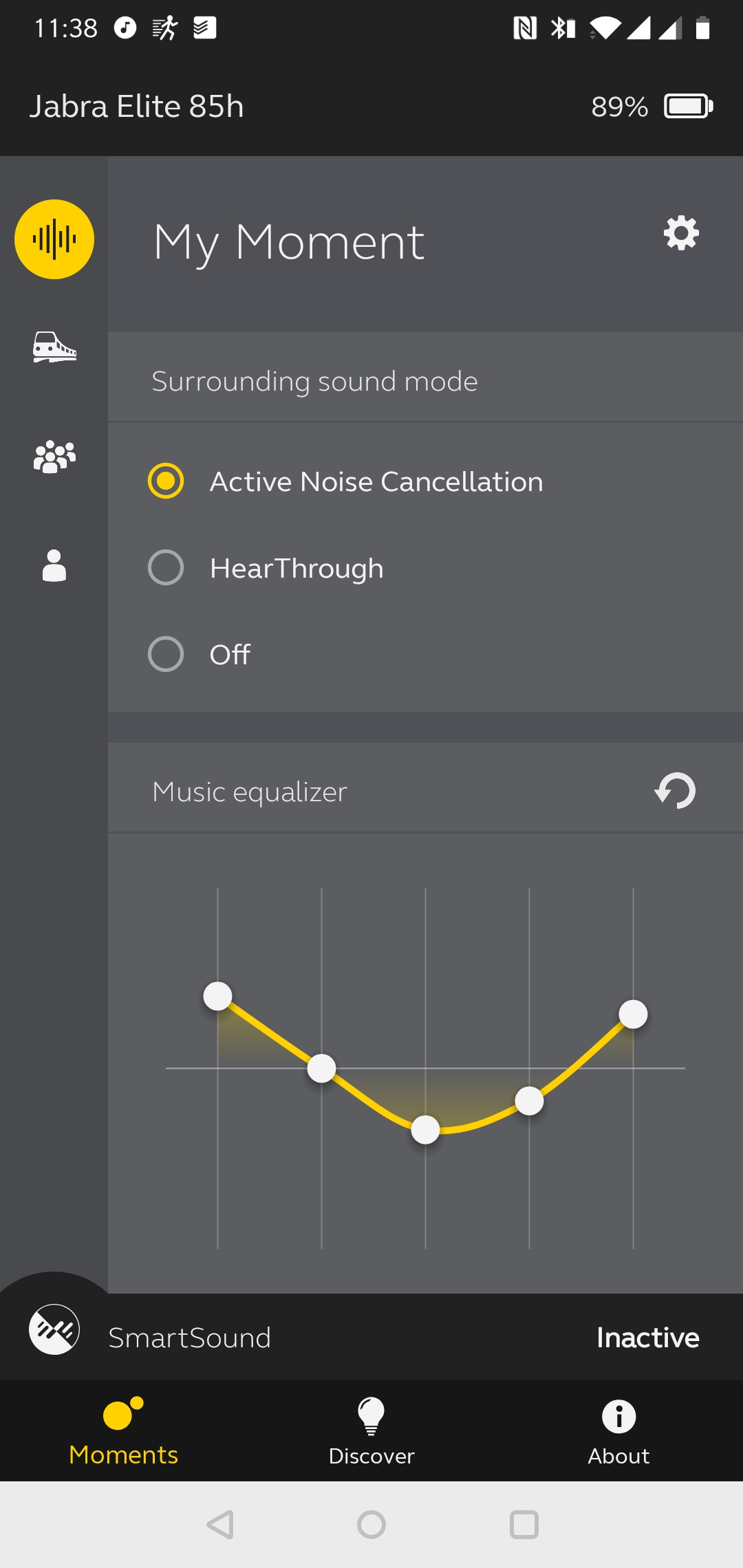Switch to the In Public crowd moment
The image size is (743, 1568).
pyautogui.click(x=54, y=457)
